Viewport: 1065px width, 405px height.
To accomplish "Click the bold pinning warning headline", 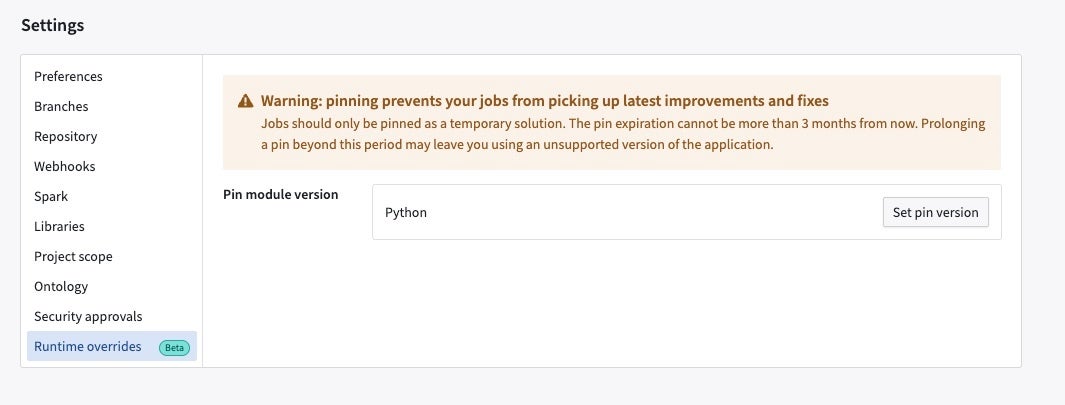I will click(545, 101).
